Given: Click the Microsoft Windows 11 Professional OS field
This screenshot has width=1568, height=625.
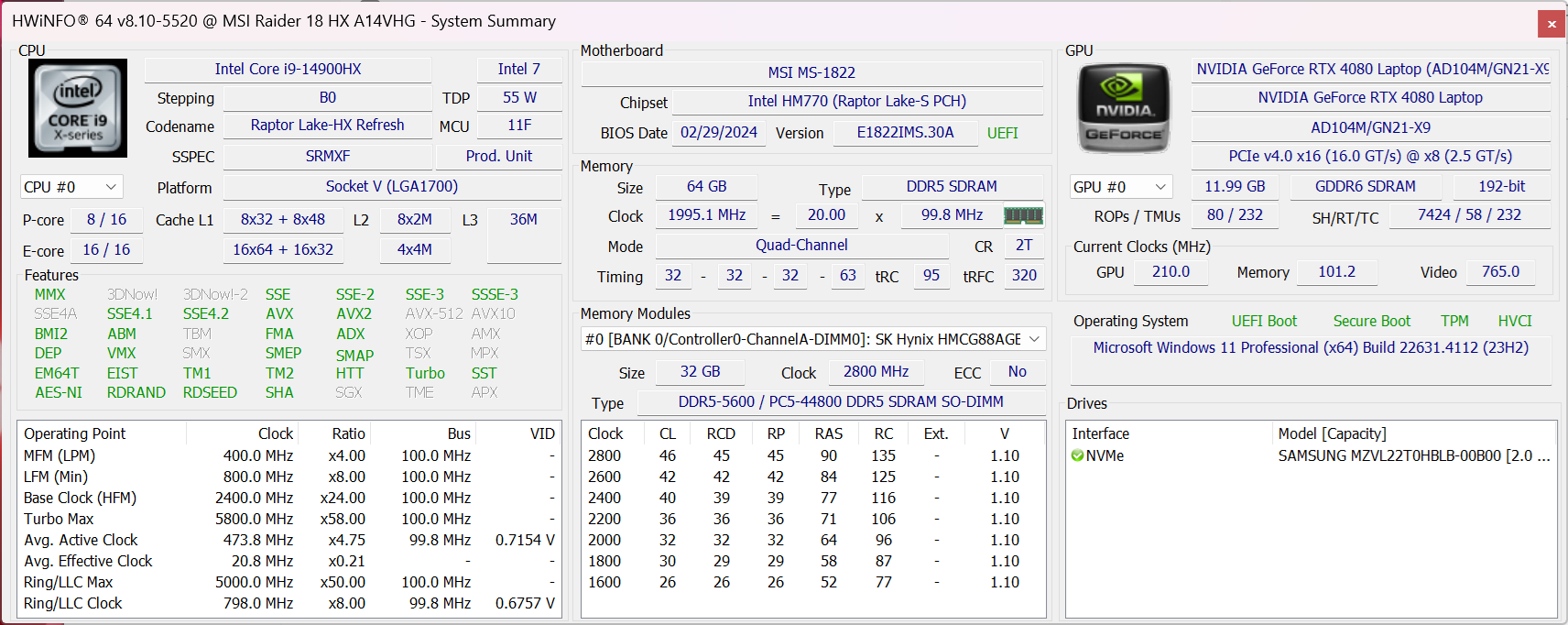Looking at the screenshot, I should click(x=1310, y=347).
